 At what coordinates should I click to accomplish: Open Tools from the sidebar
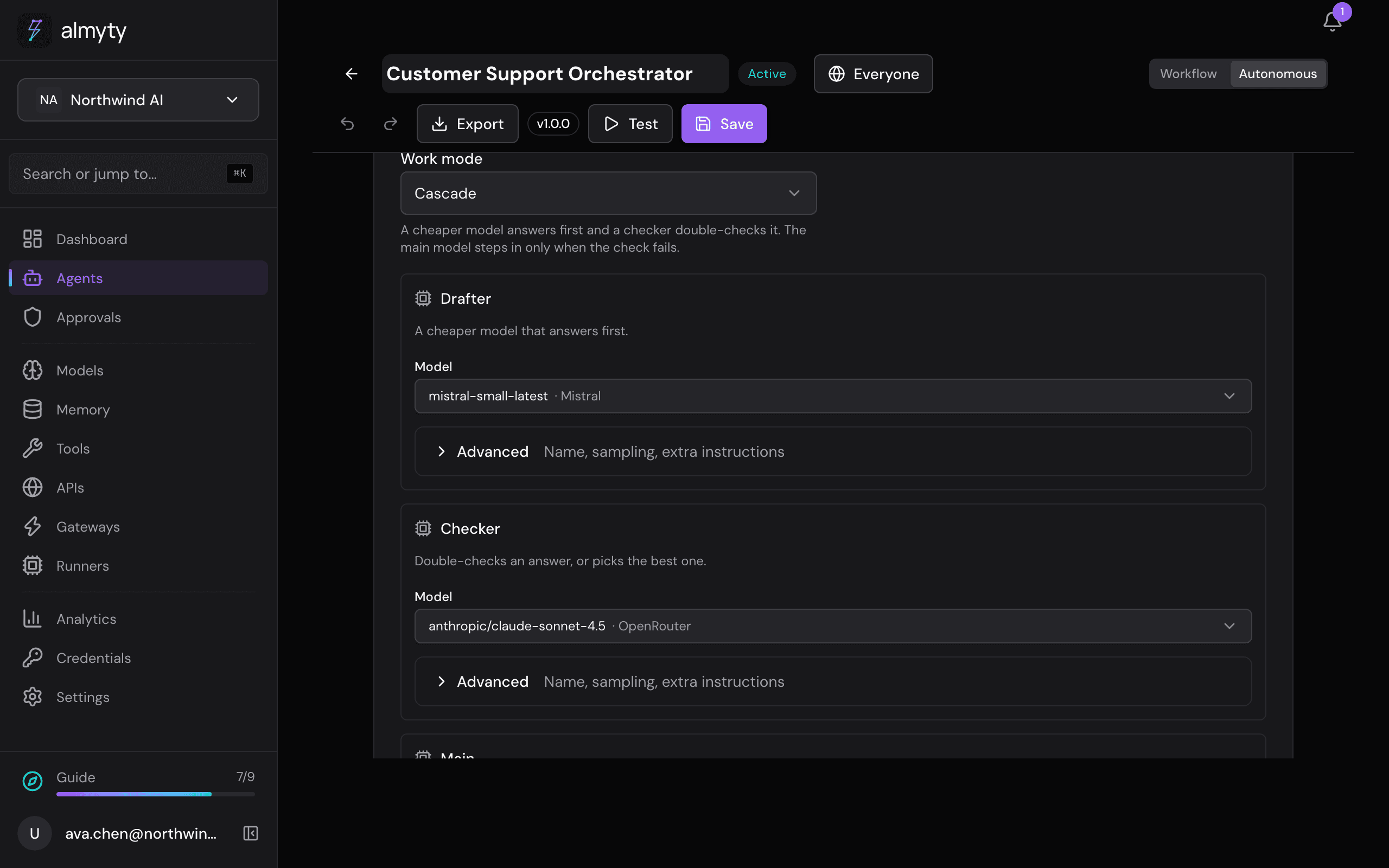tap(138, 448)
